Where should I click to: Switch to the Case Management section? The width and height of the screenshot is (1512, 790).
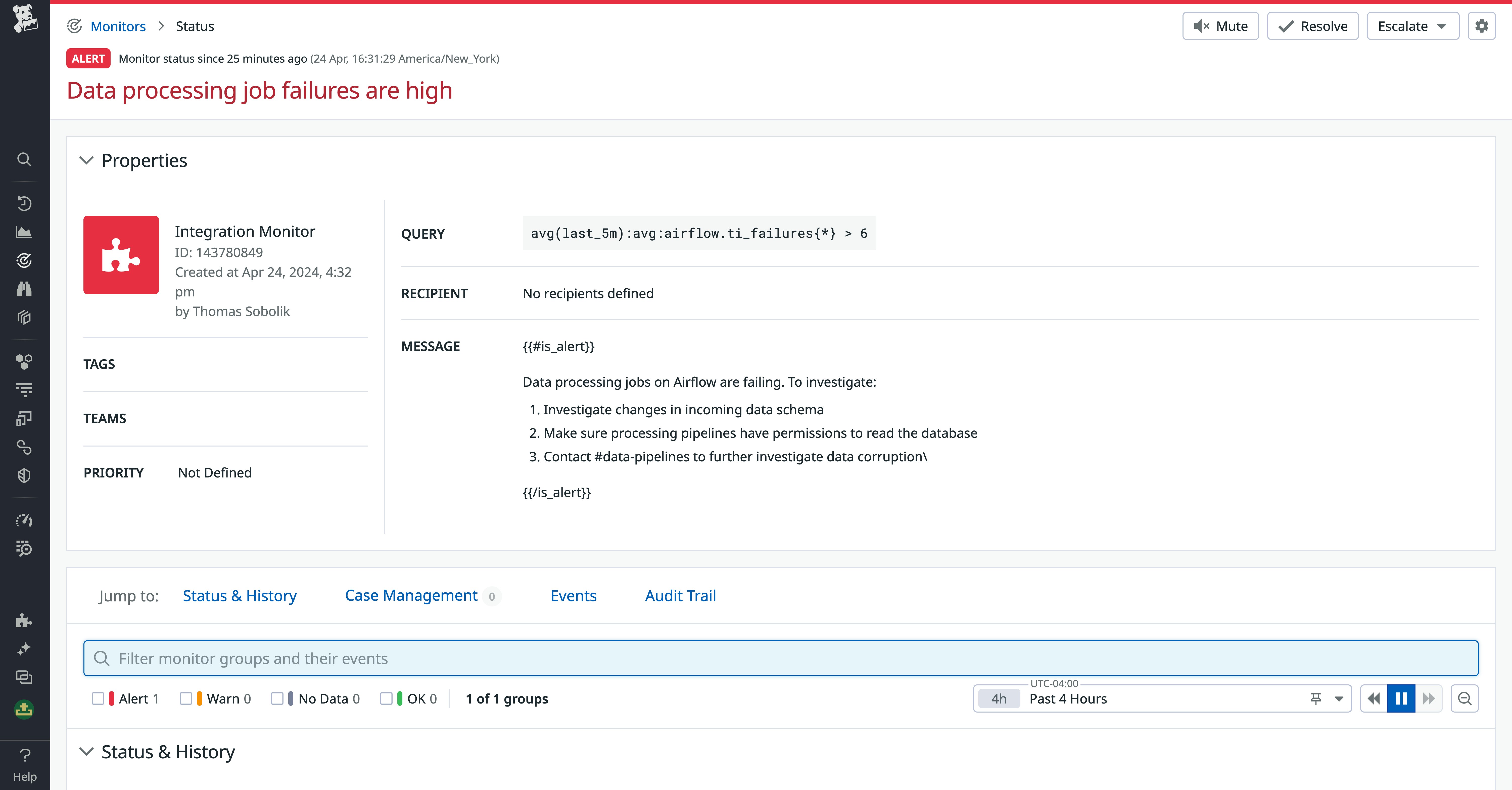coord(411,596)
